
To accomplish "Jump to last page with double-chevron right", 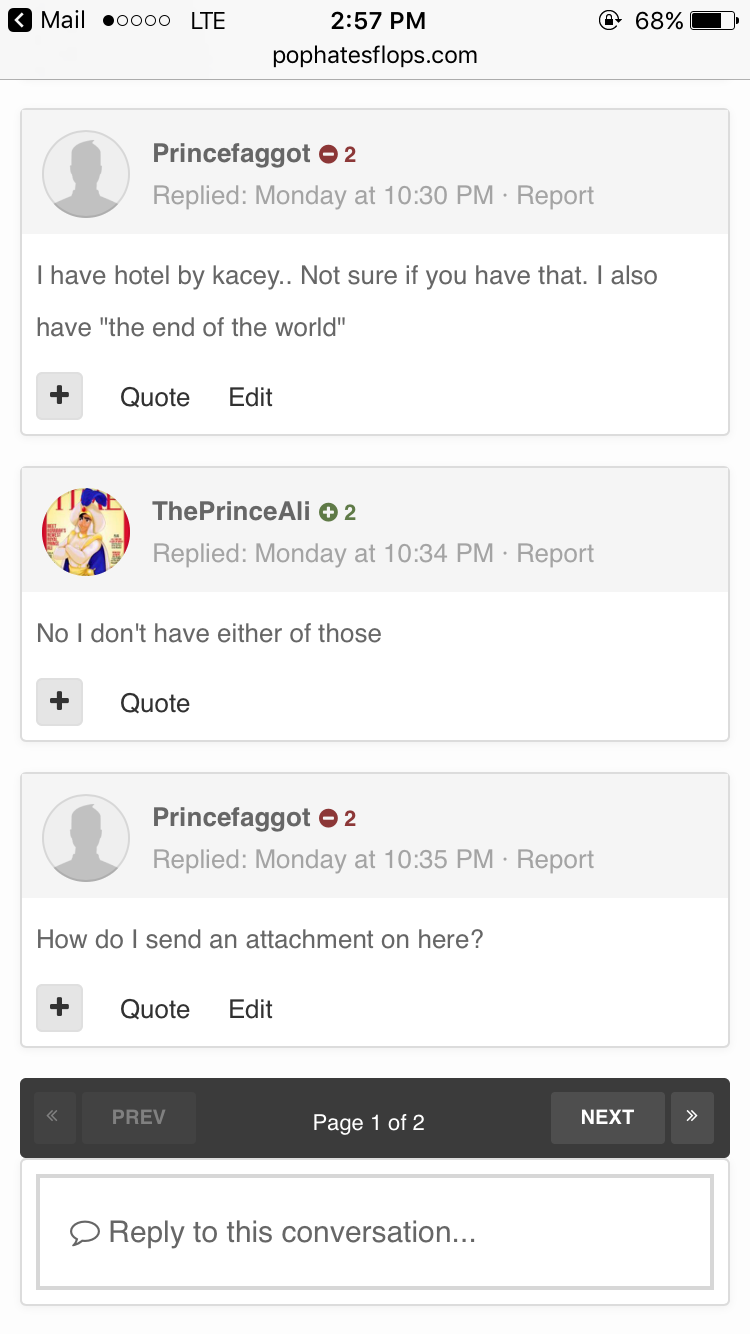I will [692, 1117].
